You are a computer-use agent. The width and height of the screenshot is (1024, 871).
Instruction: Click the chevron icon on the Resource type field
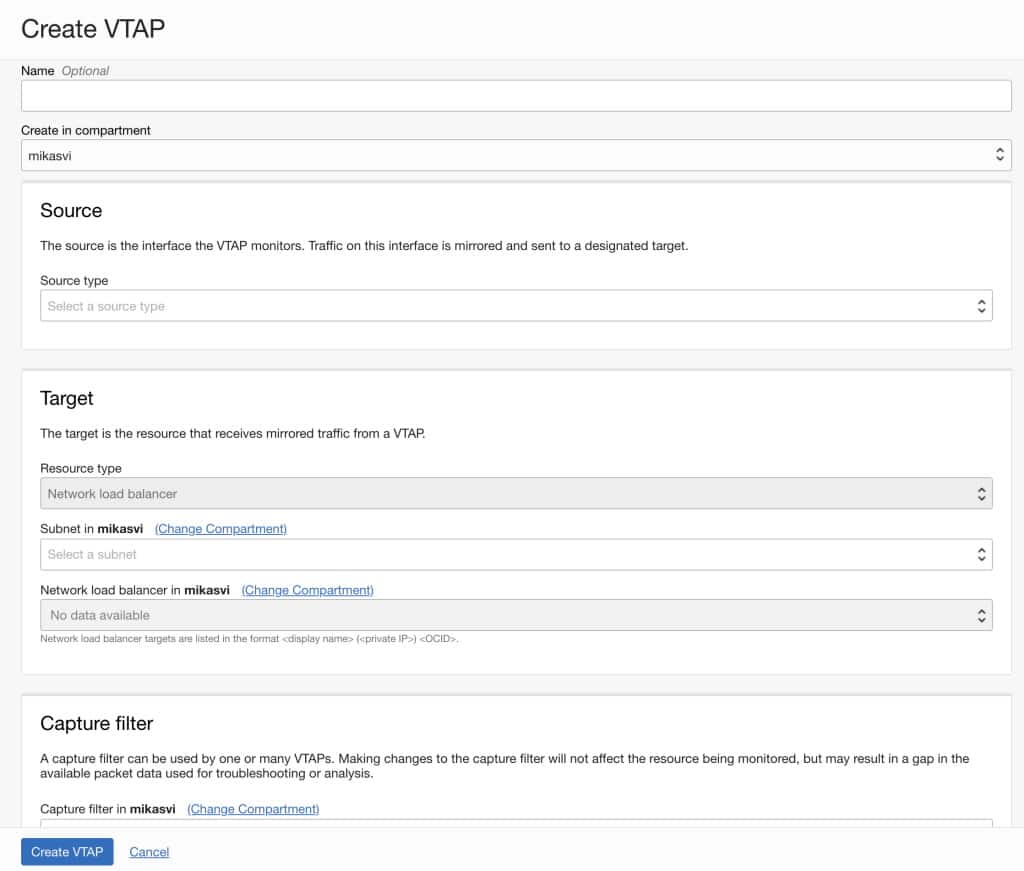[982, 493]
